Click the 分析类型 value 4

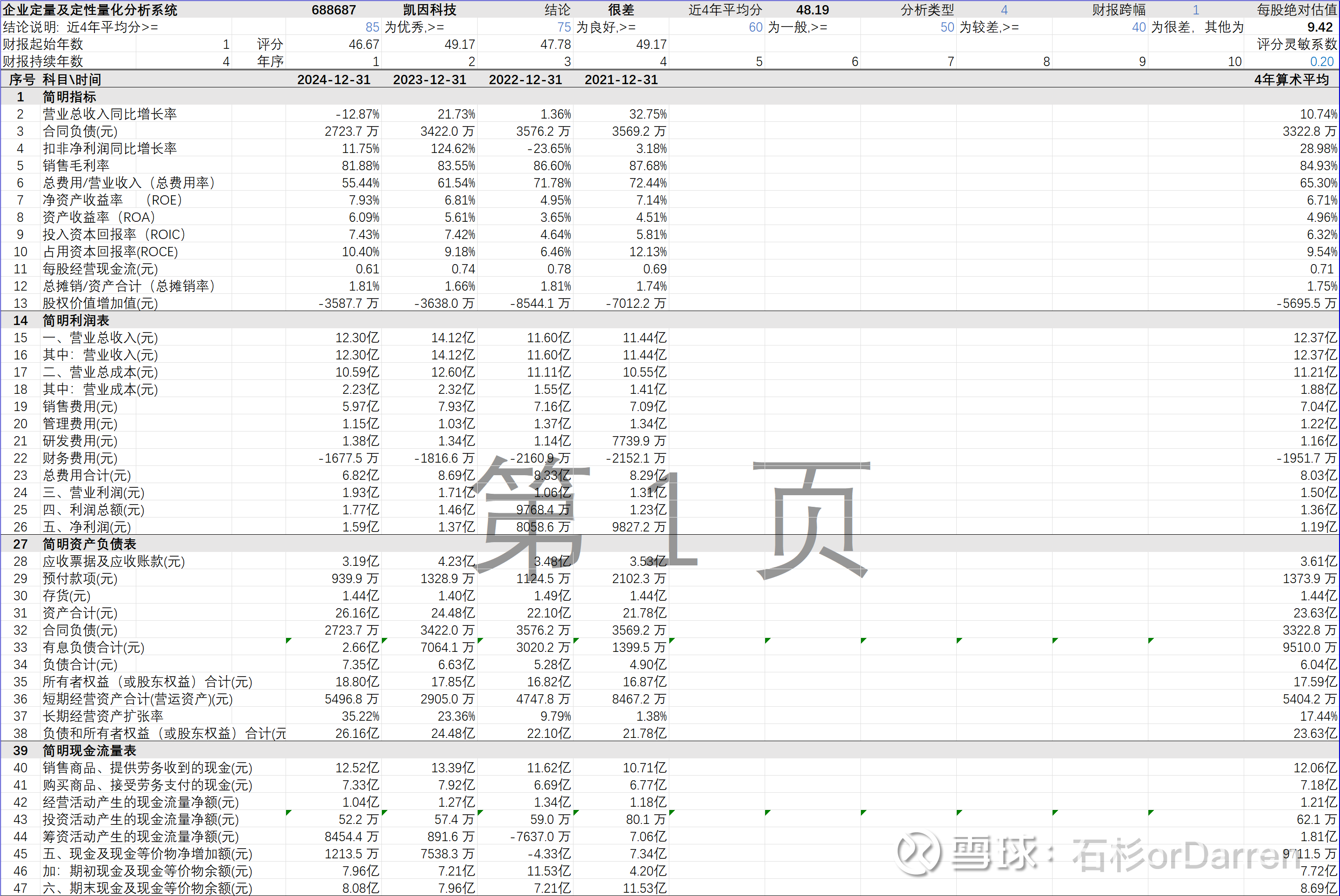[x=1004, y=10]
